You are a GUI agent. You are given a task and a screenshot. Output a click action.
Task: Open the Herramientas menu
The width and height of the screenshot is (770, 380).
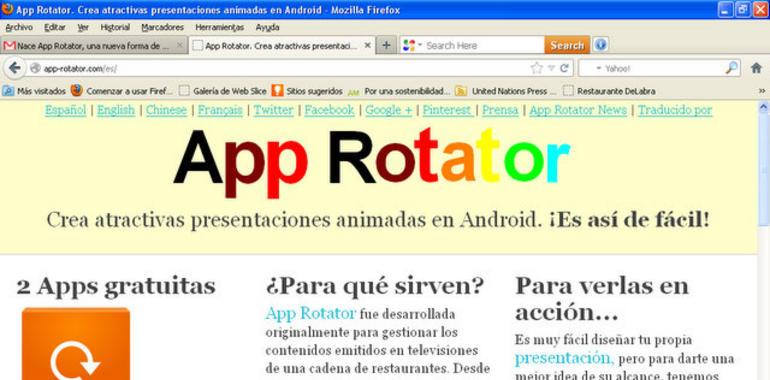click(x=220, y=27)
